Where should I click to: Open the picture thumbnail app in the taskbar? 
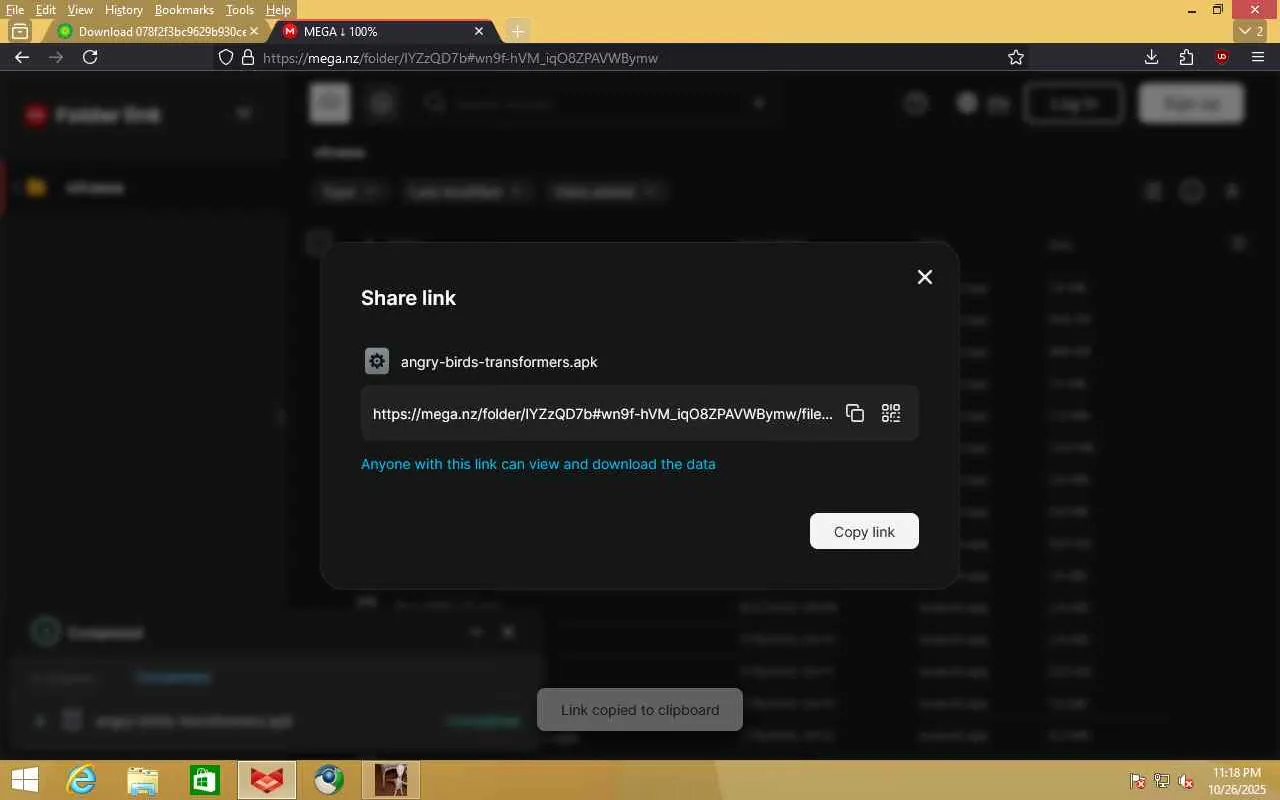(x=391, y=780)
